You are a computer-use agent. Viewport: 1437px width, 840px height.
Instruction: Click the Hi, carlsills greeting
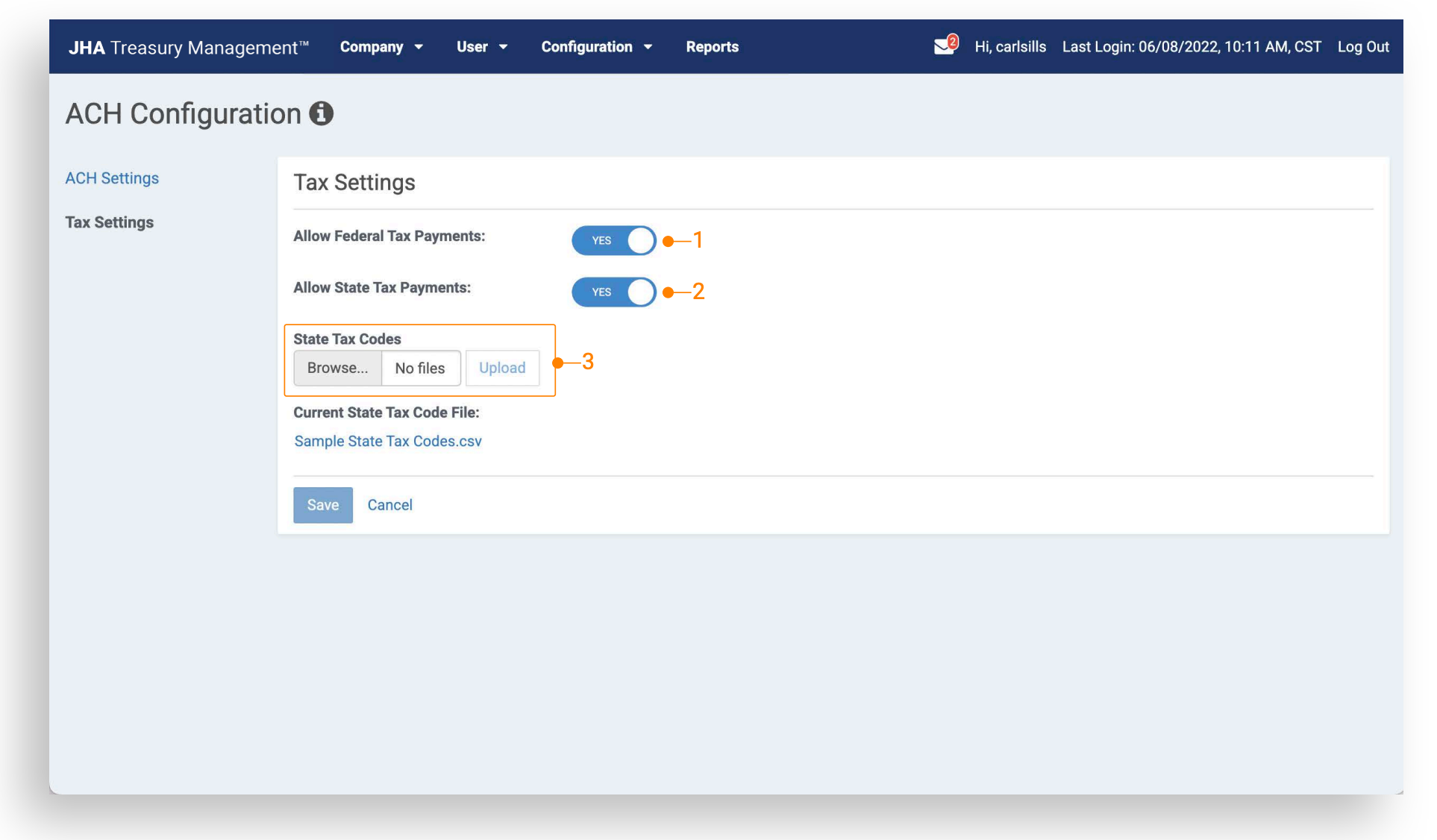click(1009, 47)
